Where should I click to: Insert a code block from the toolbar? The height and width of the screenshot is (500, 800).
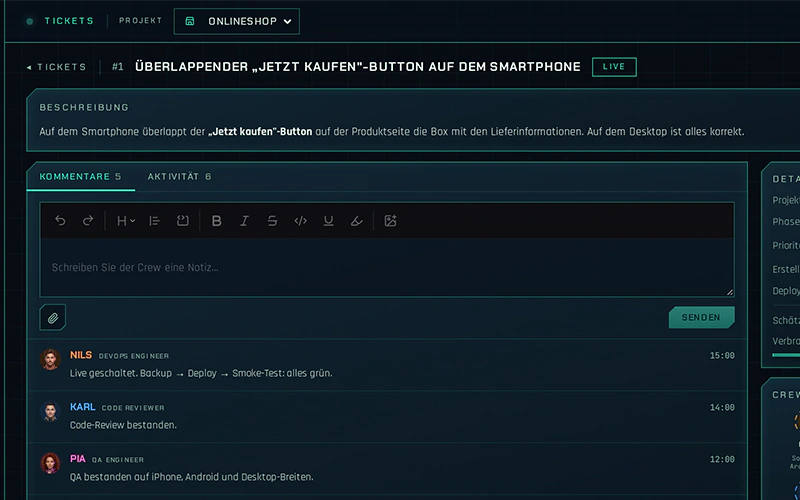(x=183, y=220)
